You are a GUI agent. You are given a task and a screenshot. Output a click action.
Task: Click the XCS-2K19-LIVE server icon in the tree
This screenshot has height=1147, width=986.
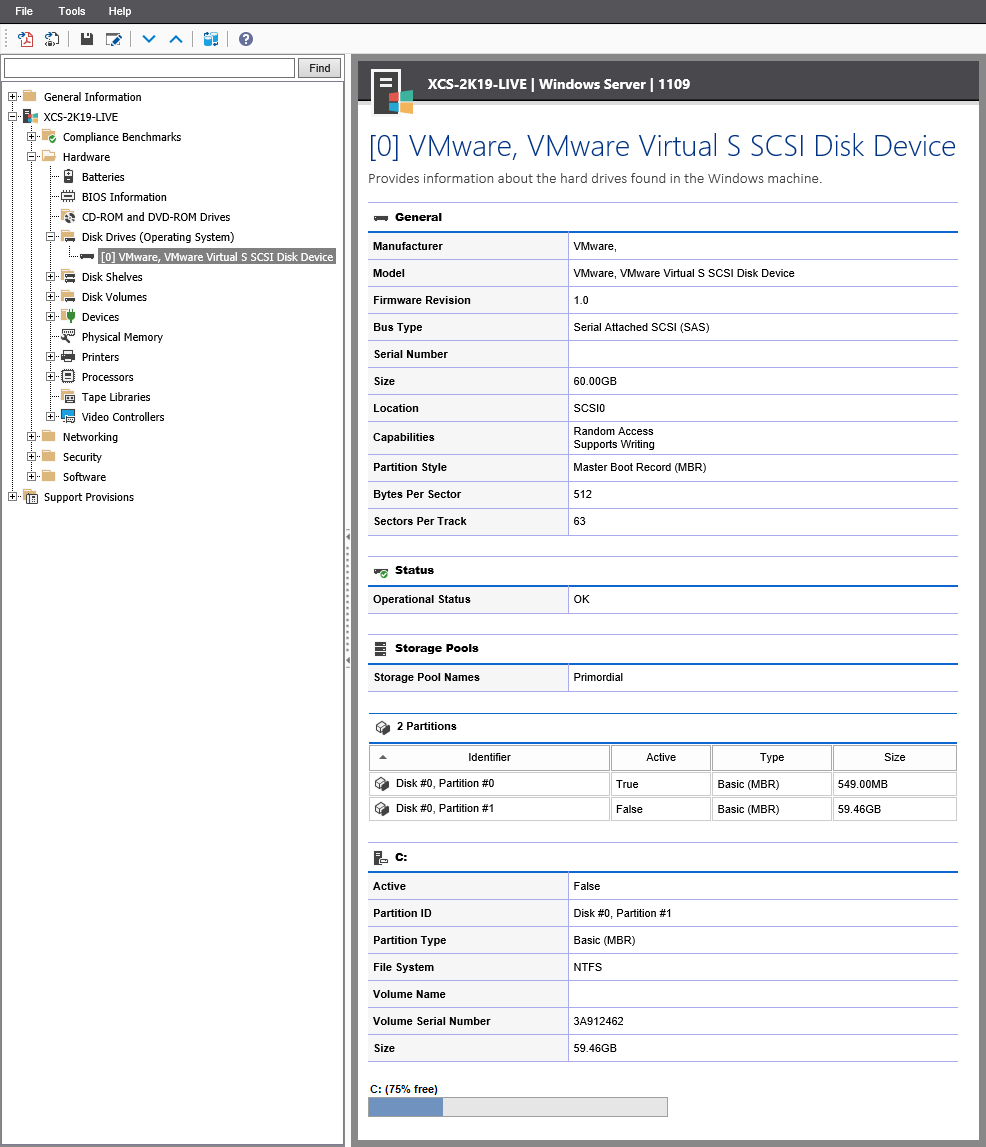30,116
